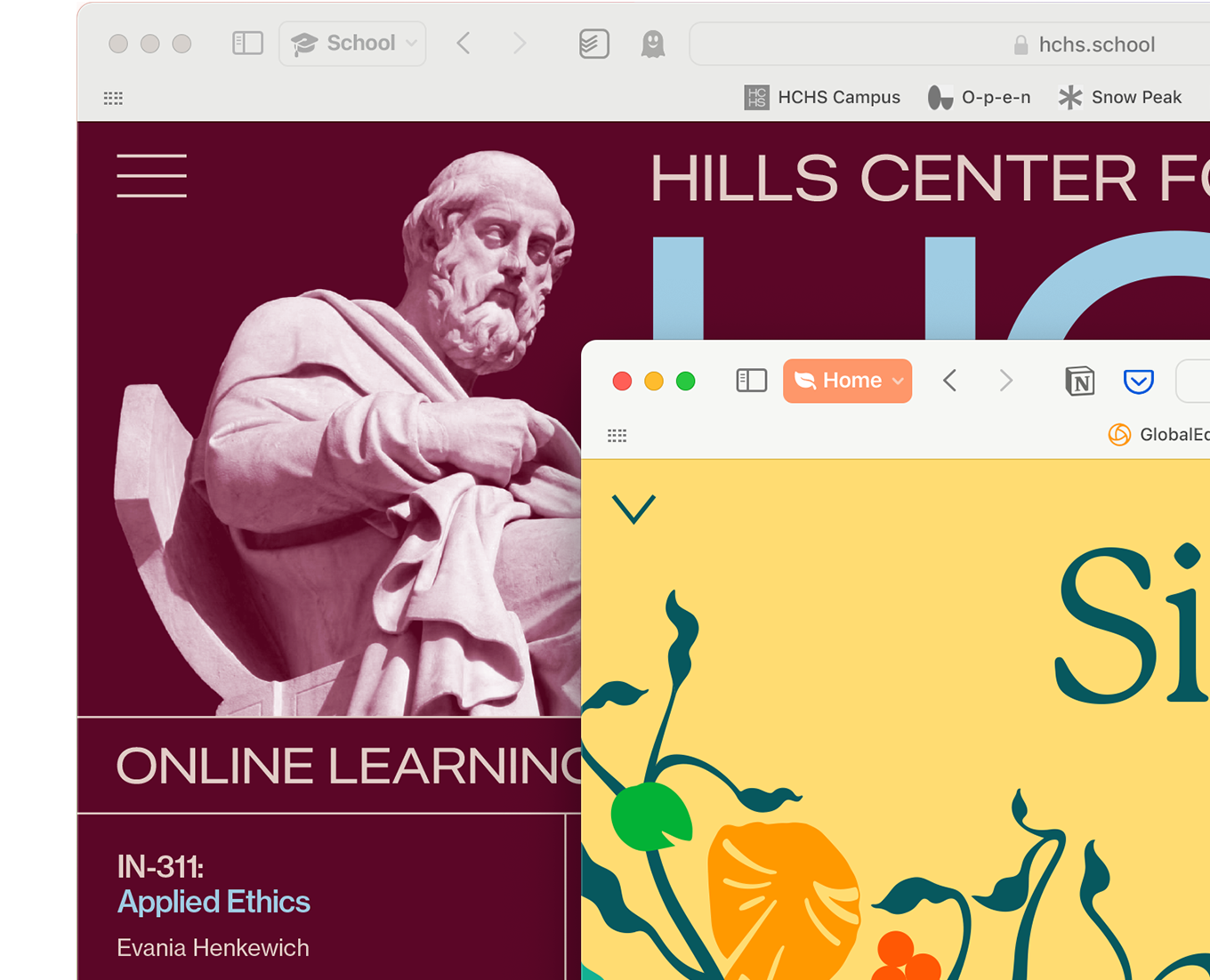Go back in the Home window
This screenshot has width=1210, height=980.
(x=950, y=381)
